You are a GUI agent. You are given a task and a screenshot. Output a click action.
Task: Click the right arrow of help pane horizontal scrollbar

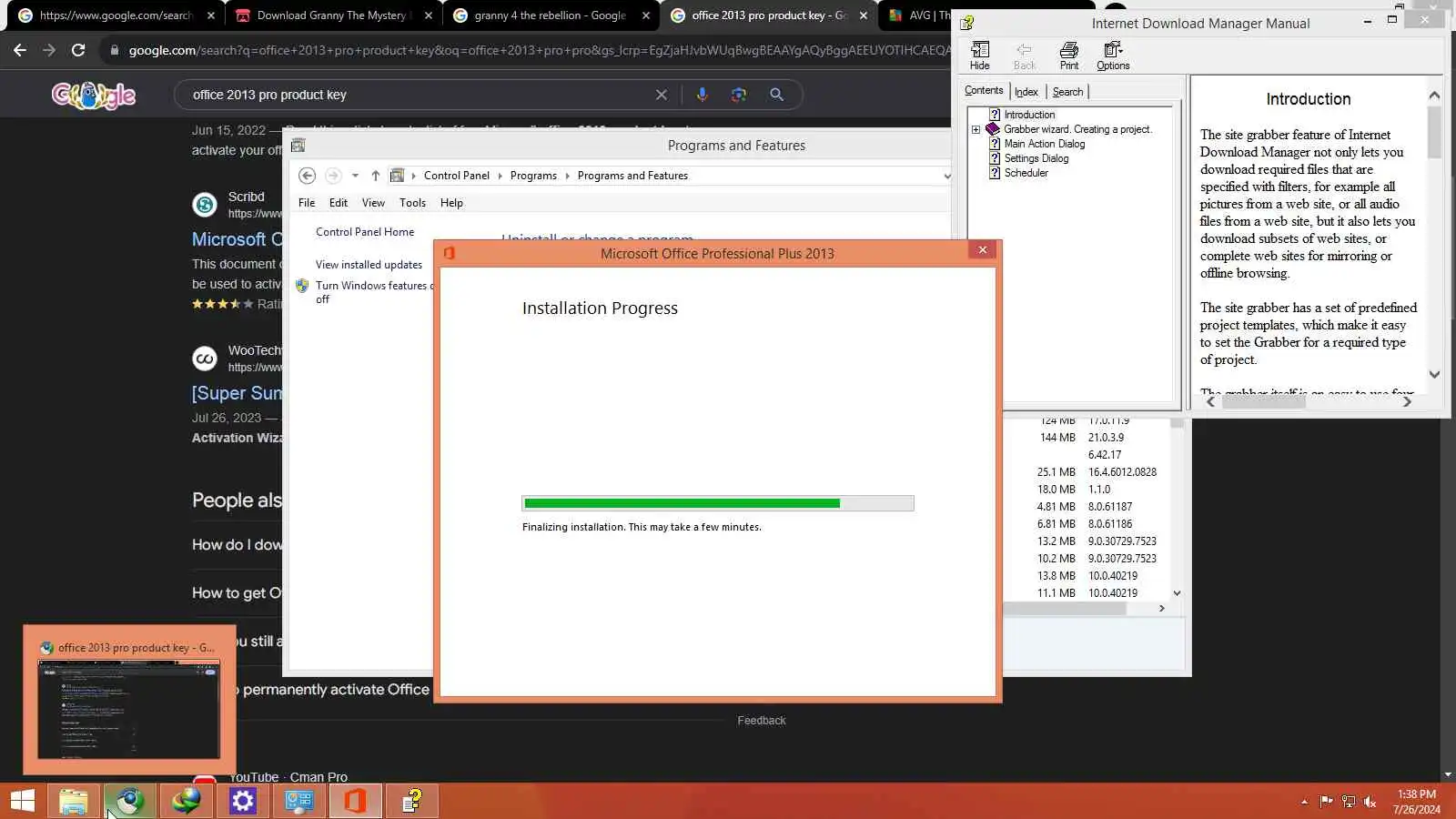(x=1407, y=401)
